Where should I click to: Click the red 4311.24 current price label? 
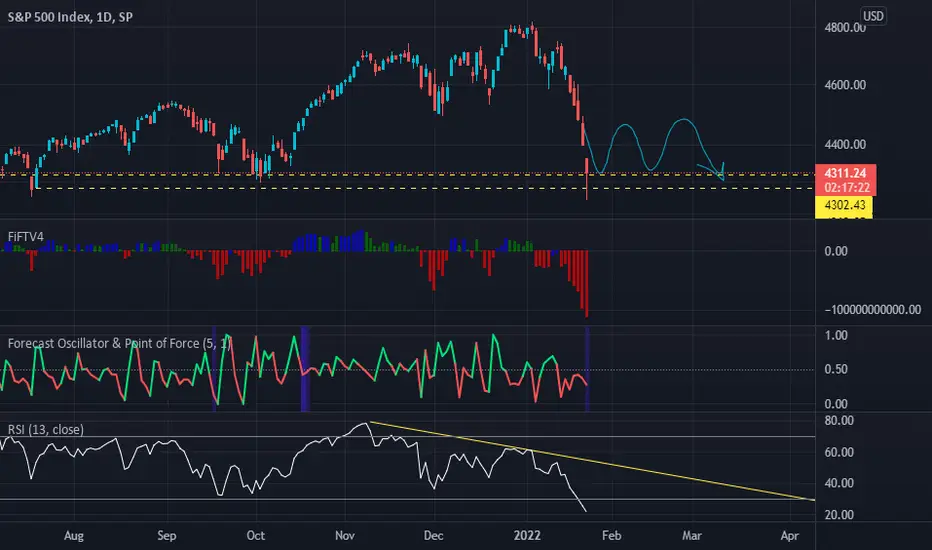point(845,173)
